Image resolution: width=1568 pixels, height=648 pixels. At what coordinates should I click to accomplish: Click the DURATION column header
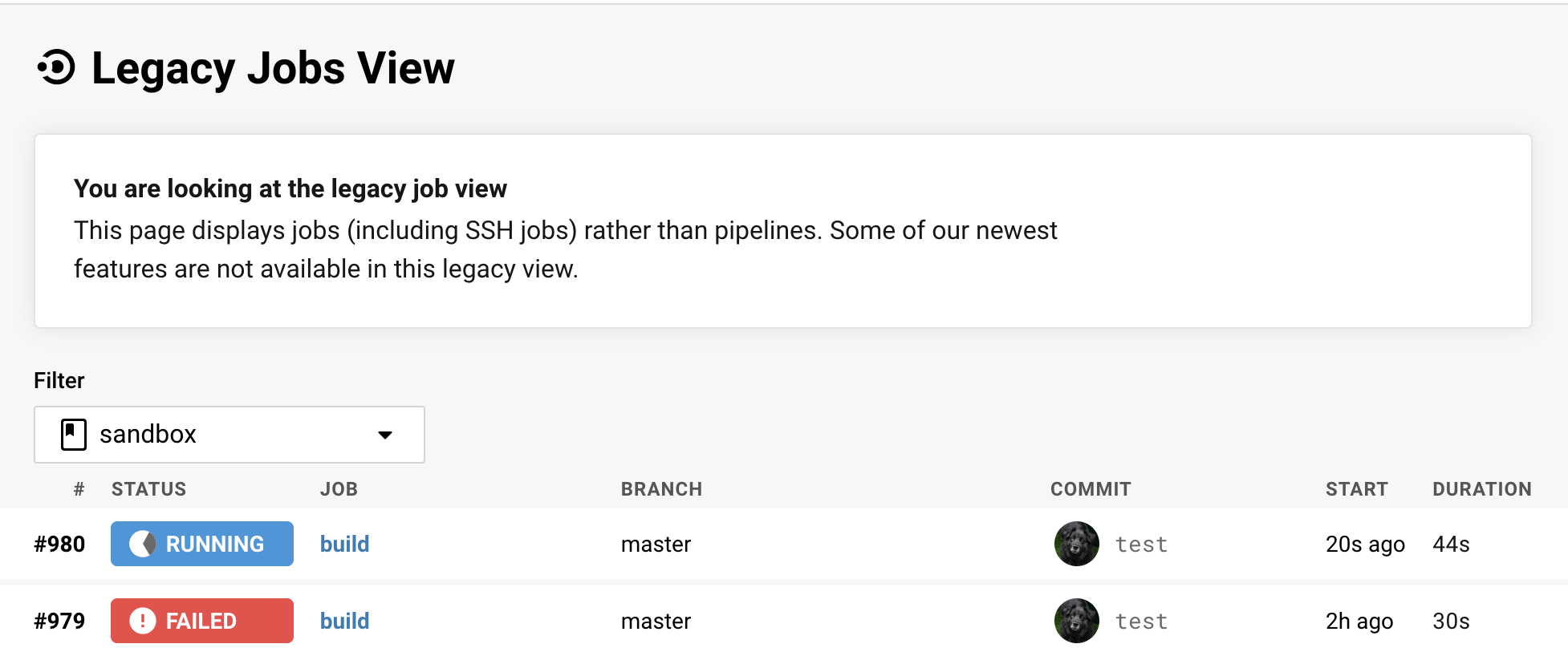1481,489
